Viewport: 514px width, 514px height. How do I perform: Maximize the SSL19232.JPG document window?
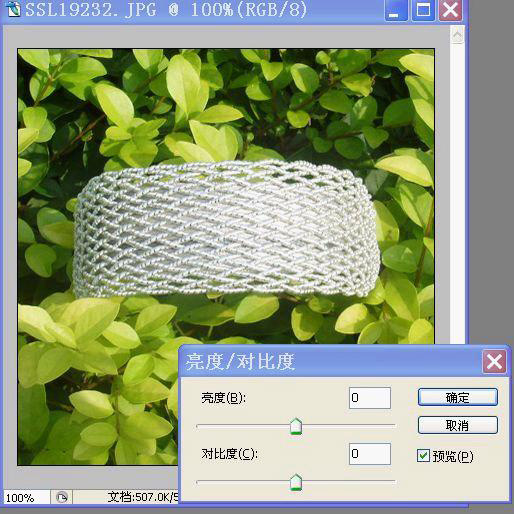423,10
